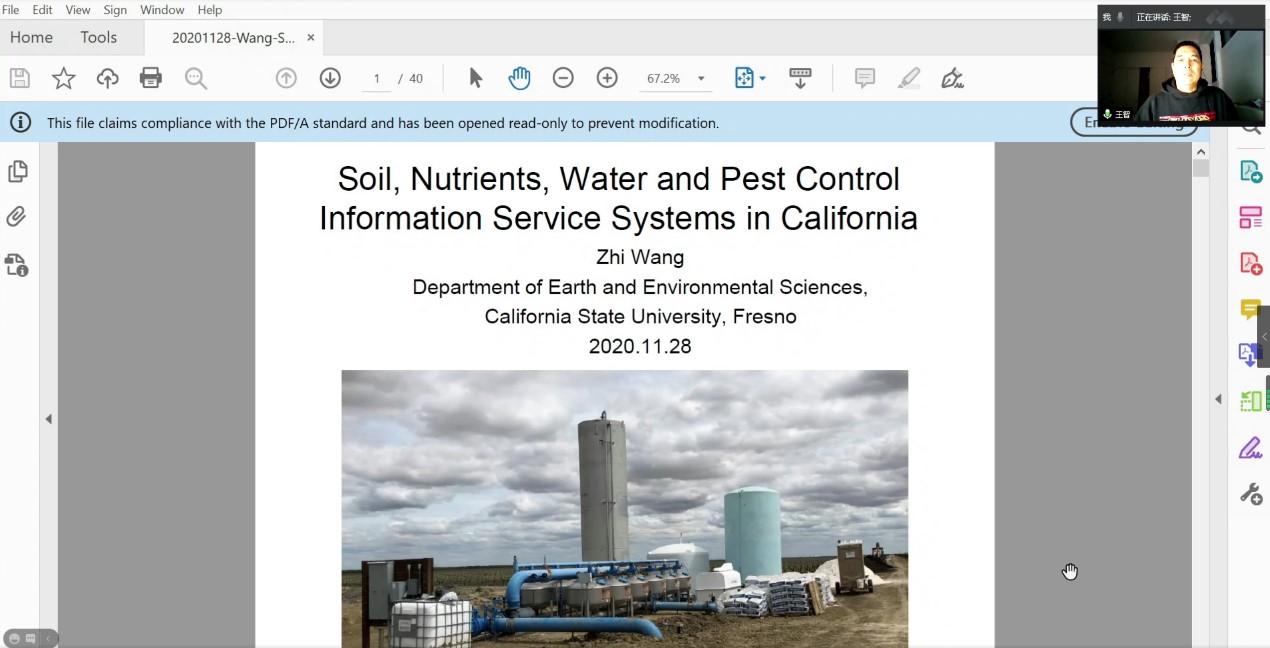Open the Attachments paperclip panel
Viewport: 1270px width, 648px height.
(x=17, y=217)
